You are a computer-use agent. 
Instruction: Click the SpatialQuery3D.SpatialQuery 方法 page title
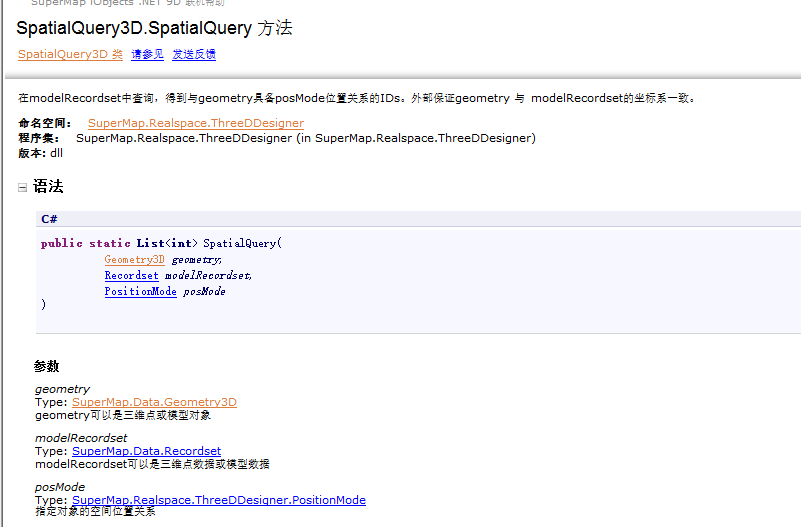coord(154,28)
